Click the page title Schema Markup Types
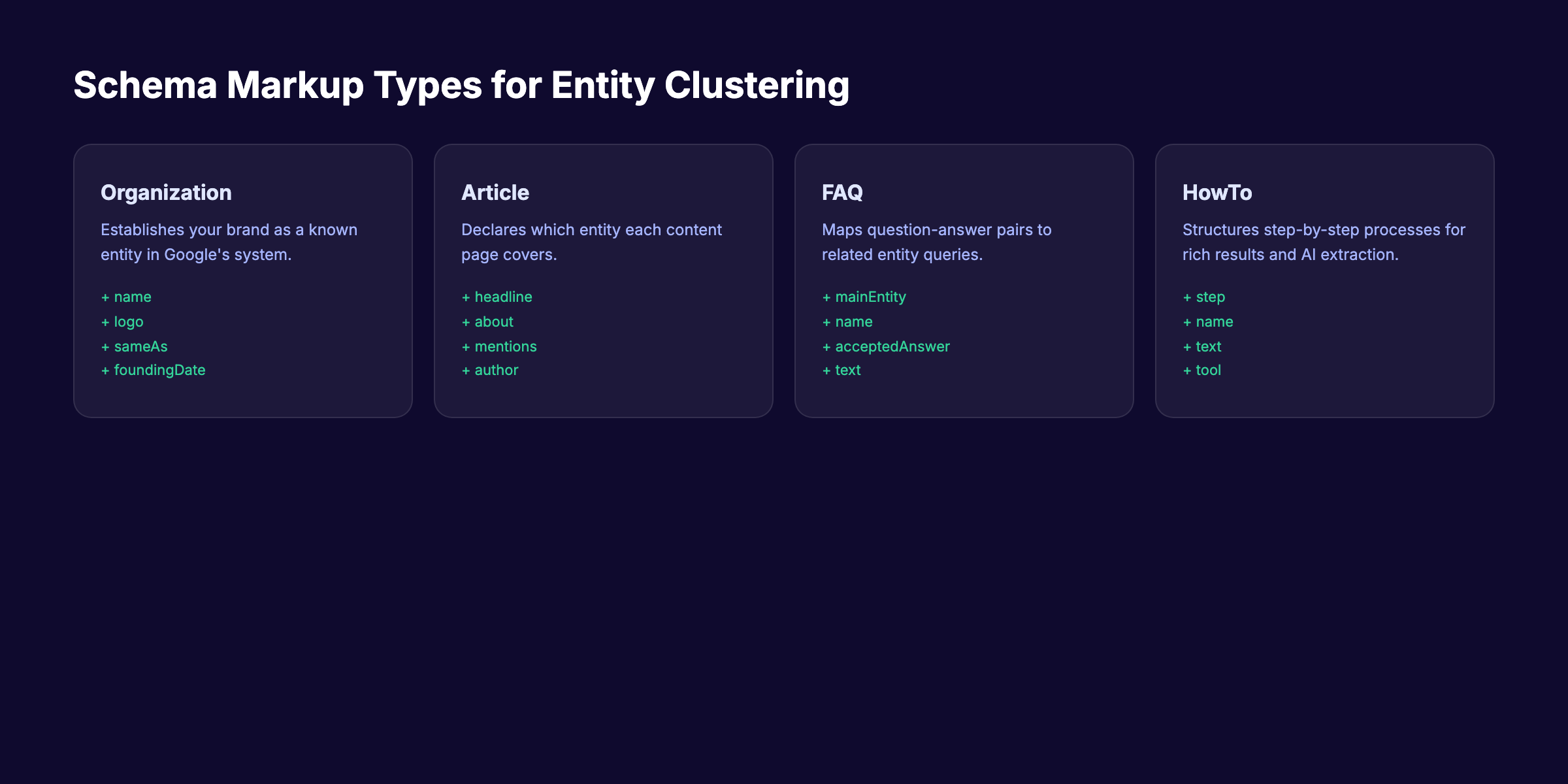Image resolution: width=1568 pixels, height=784 pixels. pos(462,84)
